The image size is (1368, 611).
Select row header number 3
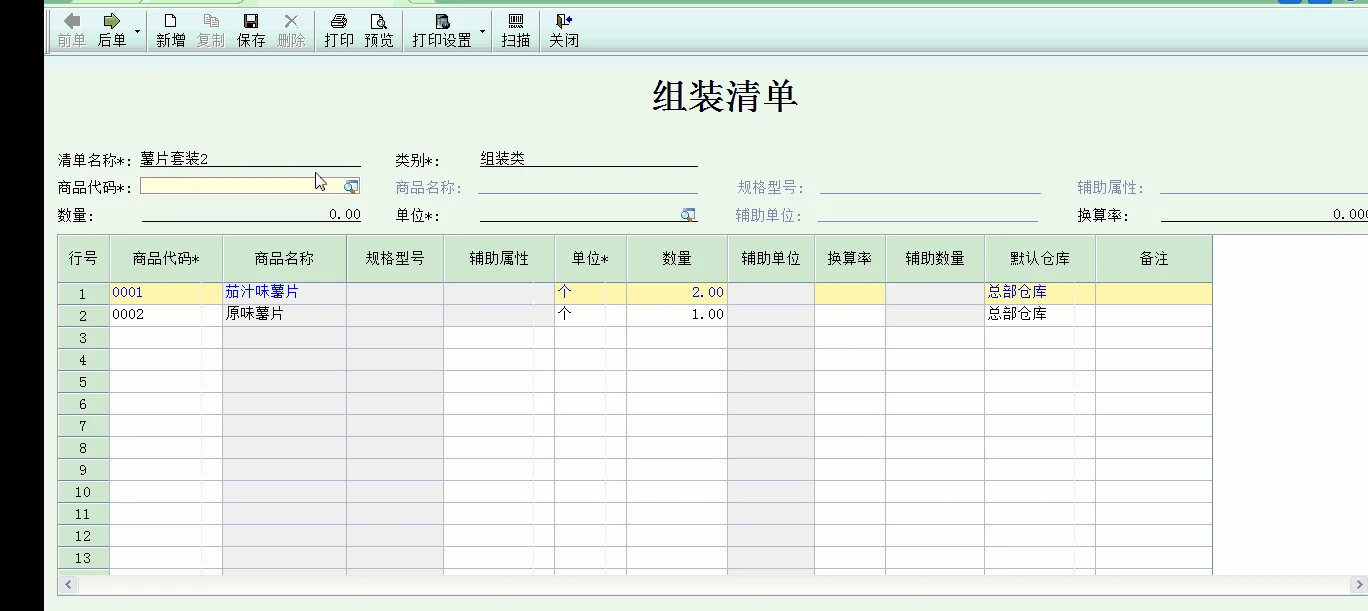click(x=83, y=338)
